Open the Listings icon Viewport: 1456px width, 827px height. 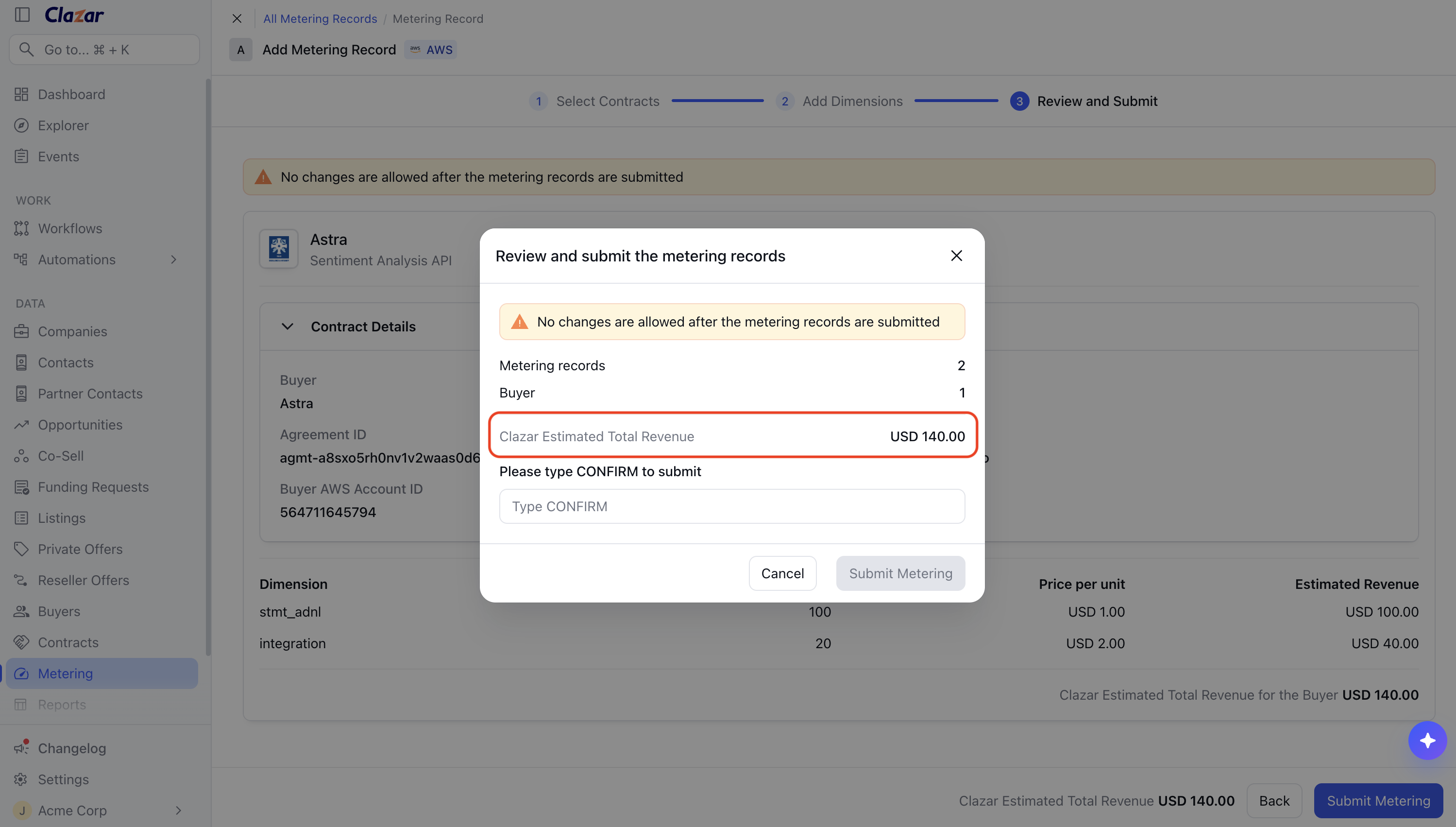point(21,518)
